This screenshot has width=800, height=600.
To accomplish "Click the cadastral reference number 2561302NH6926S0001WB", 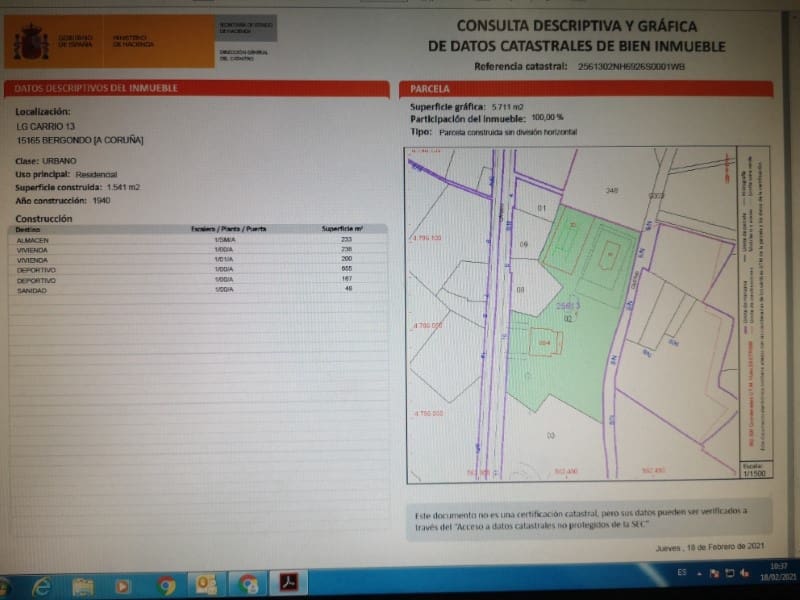I will coord(630,66).
